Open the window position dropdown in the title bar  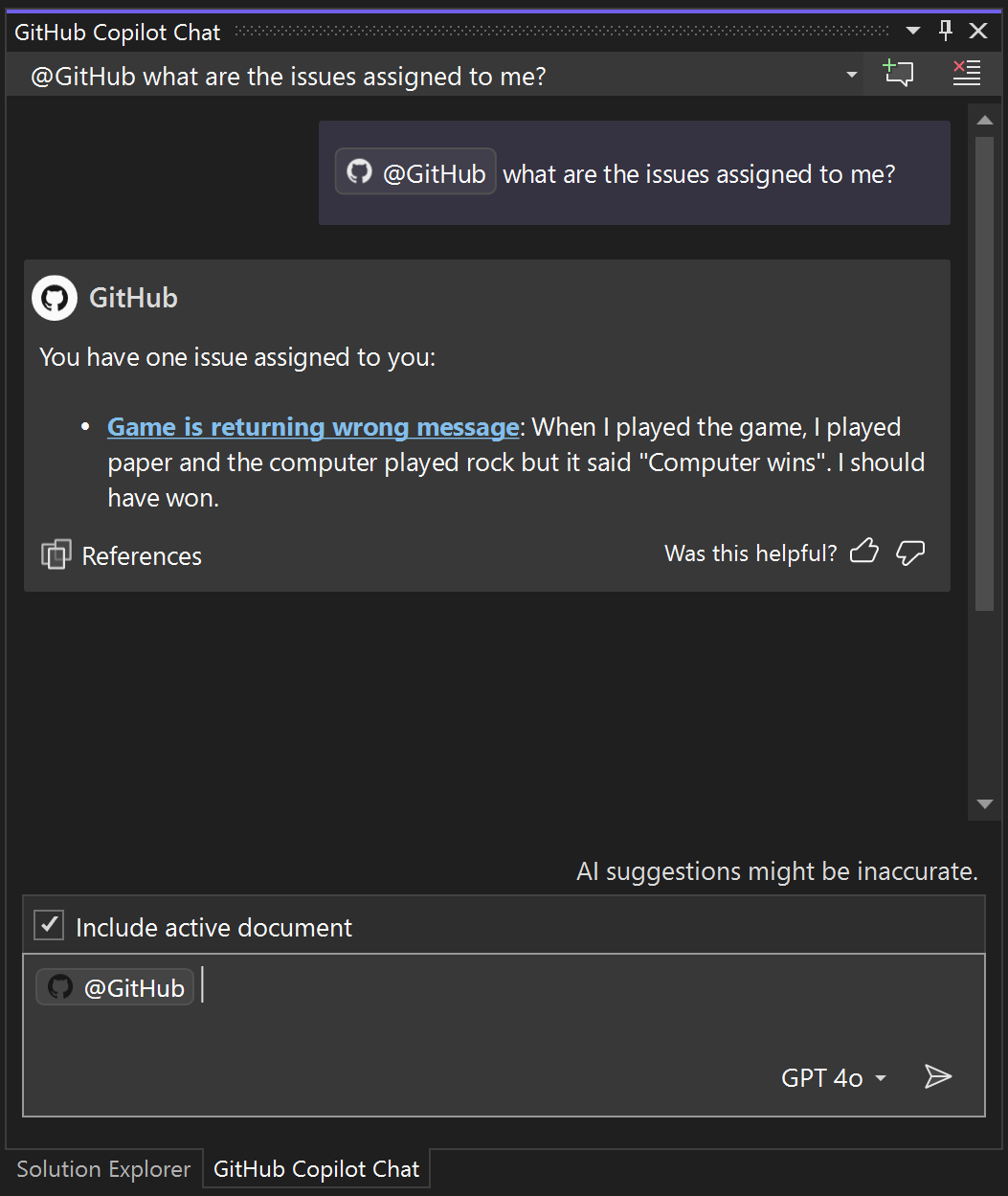click(912, 30)
